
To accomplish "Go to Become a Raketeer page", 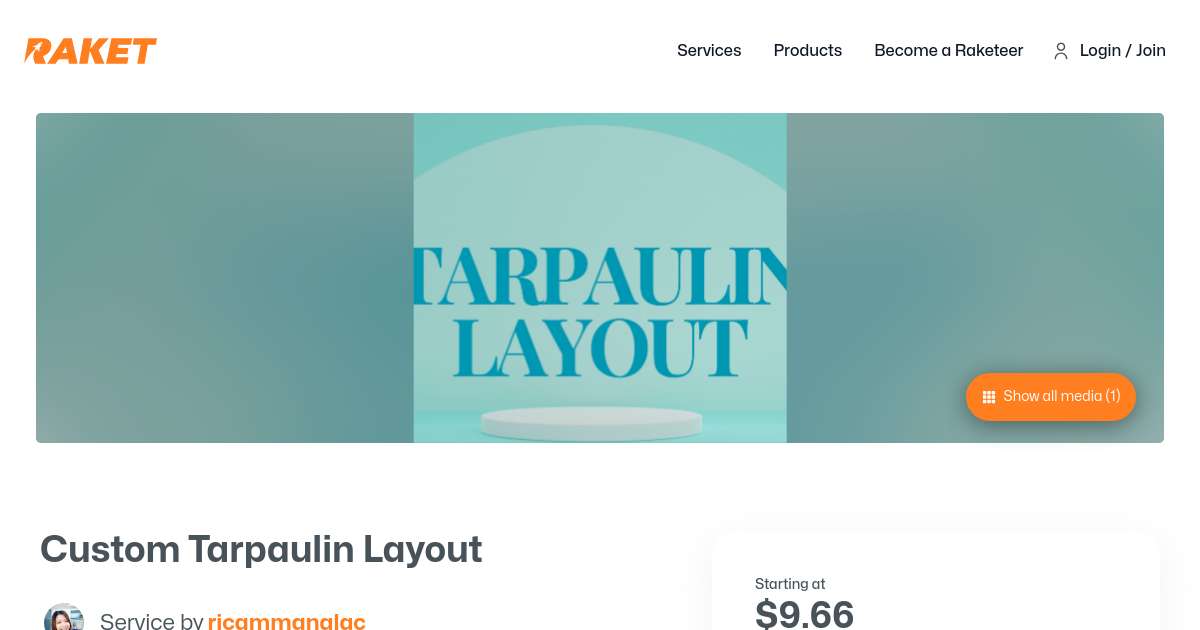I will (x=948, y=50).
